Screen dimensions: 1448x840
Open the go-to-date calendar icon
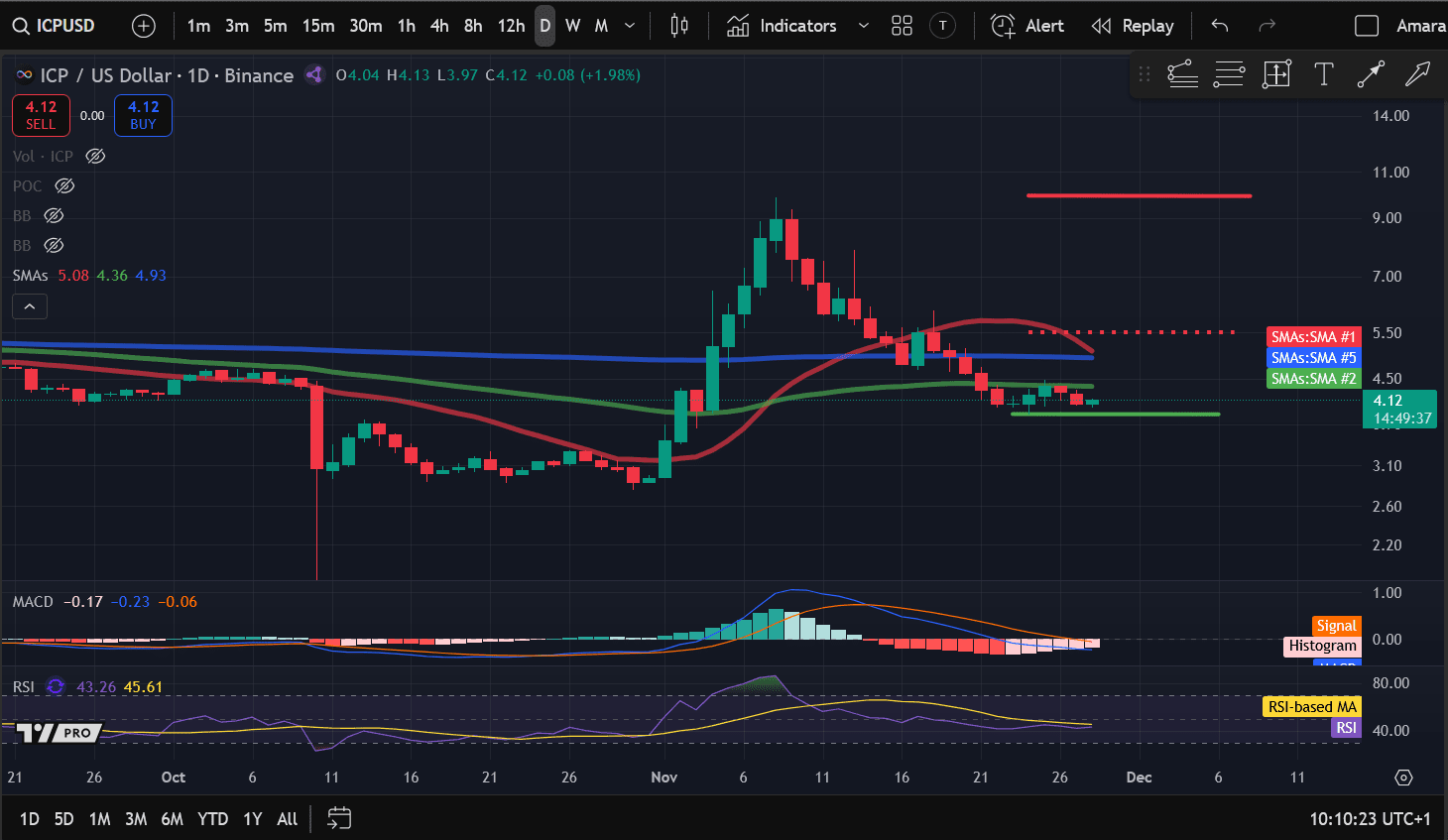coord(339,818)
